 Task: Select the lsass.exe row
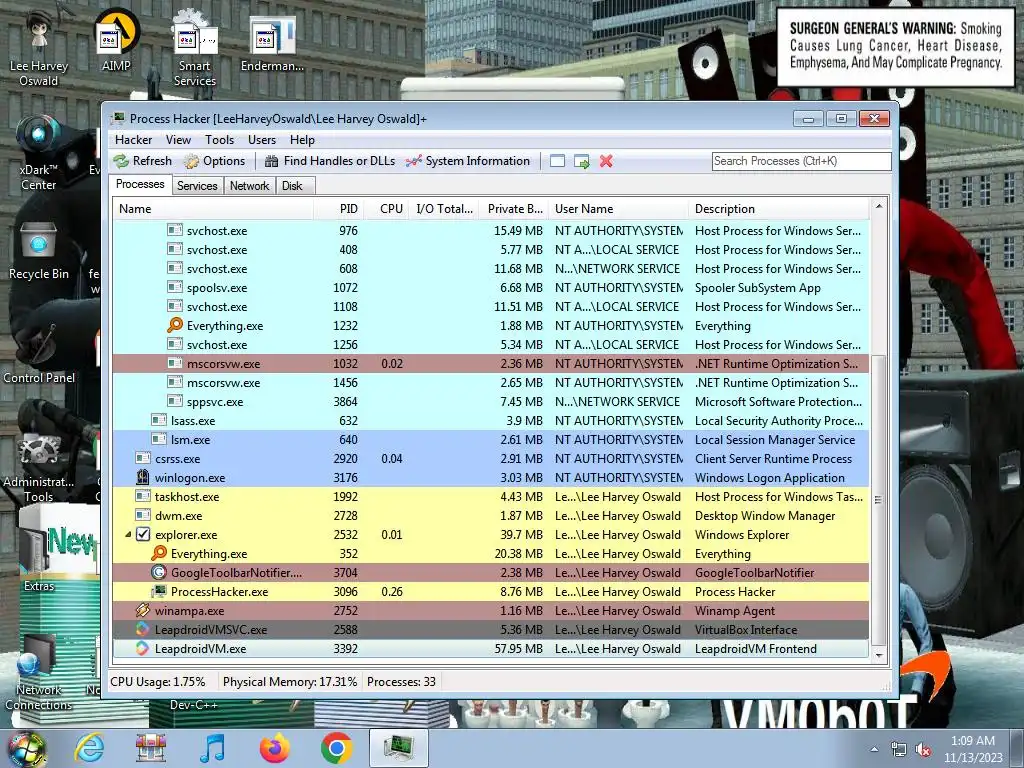[x=491, y=421]
